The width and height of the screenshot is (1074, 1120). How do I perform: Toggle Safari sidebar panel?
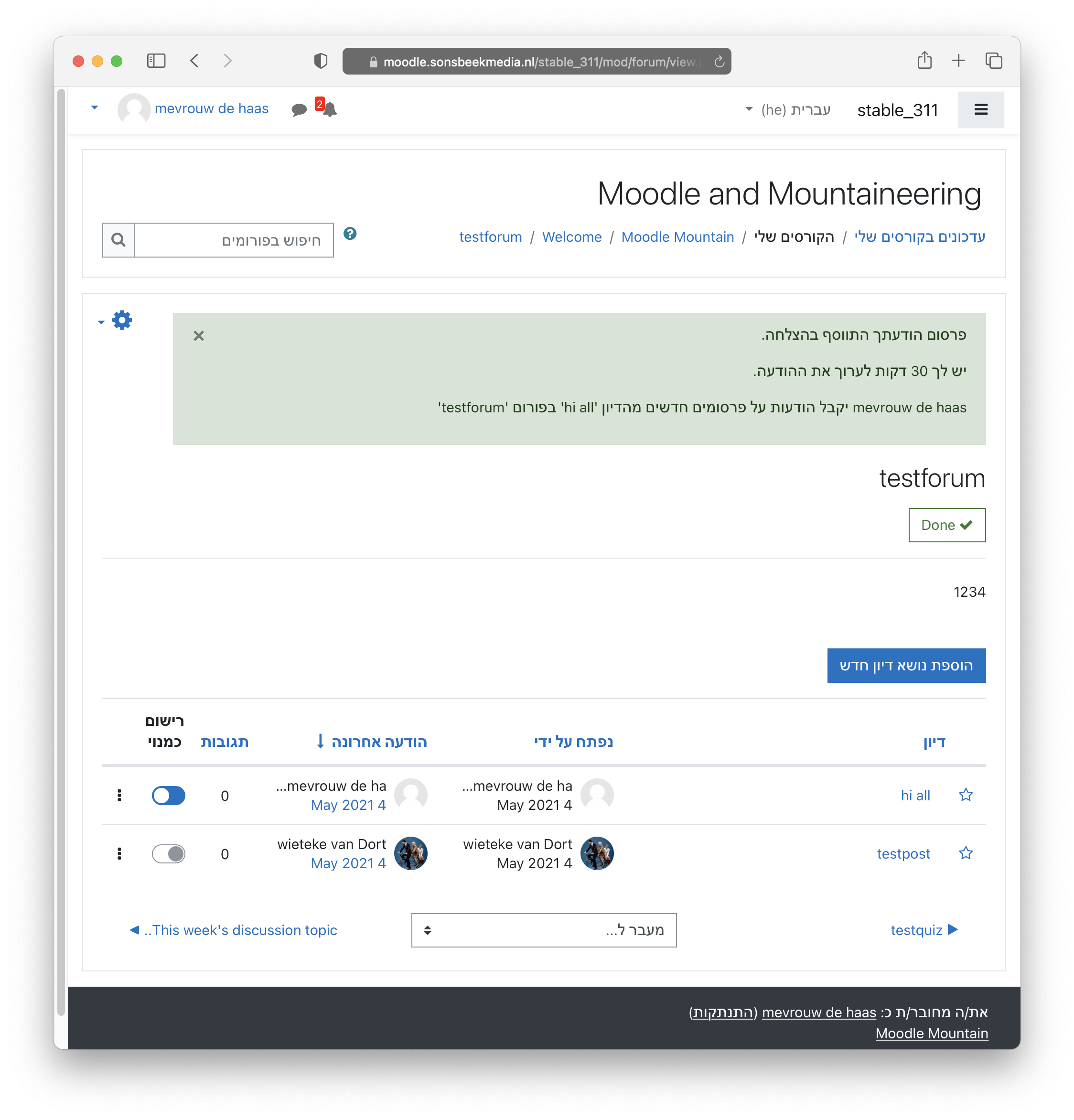[x=156, y=61]
